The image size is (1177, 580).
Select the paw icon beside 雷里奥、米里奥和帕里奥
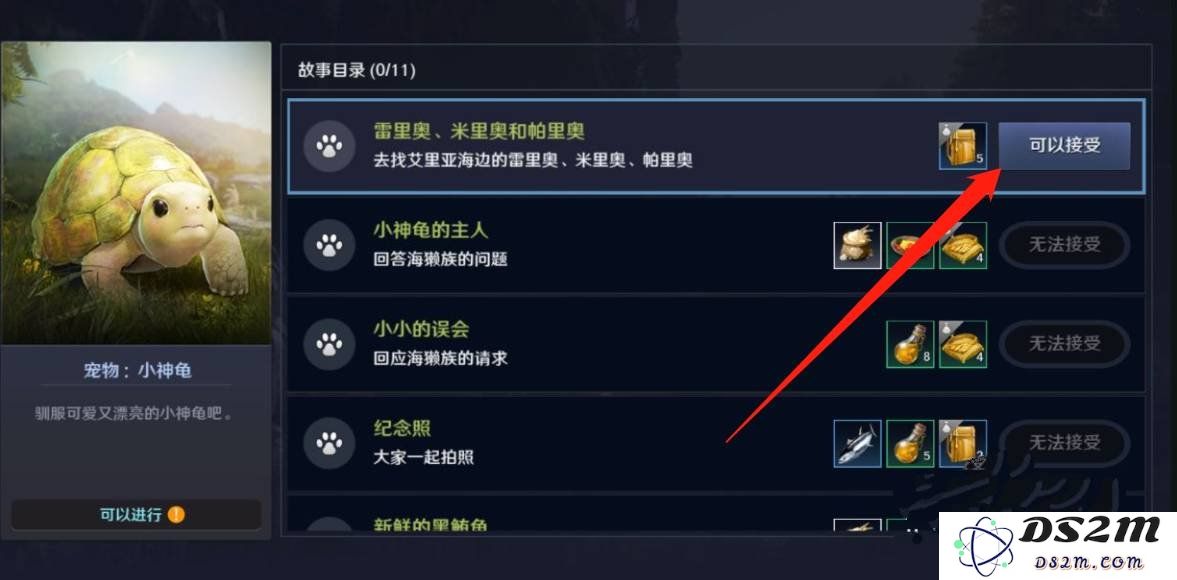pyautogui.click(x=329, y=146)
